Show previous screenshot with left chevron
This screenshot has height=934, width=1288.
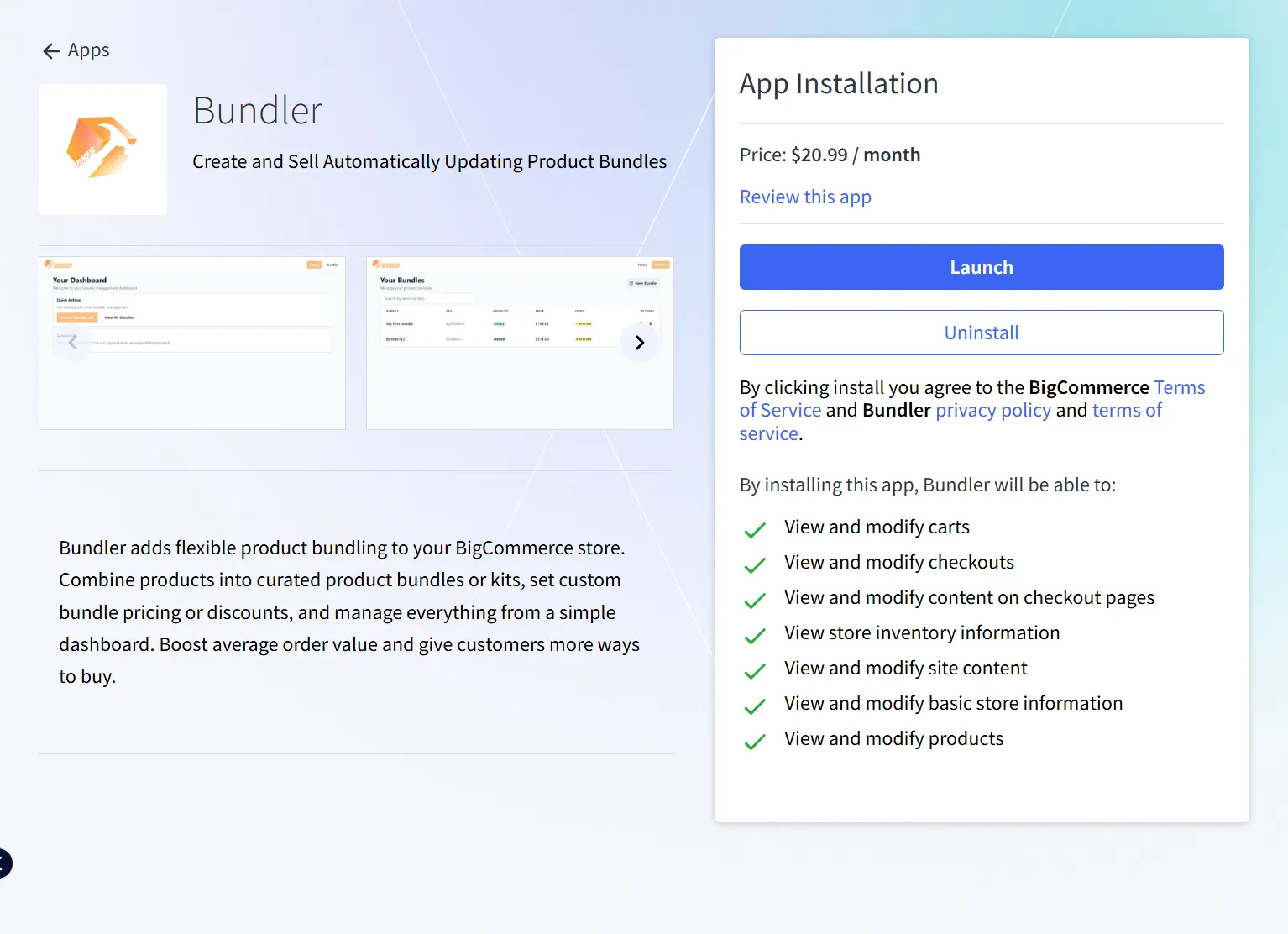tap(73, 343)
